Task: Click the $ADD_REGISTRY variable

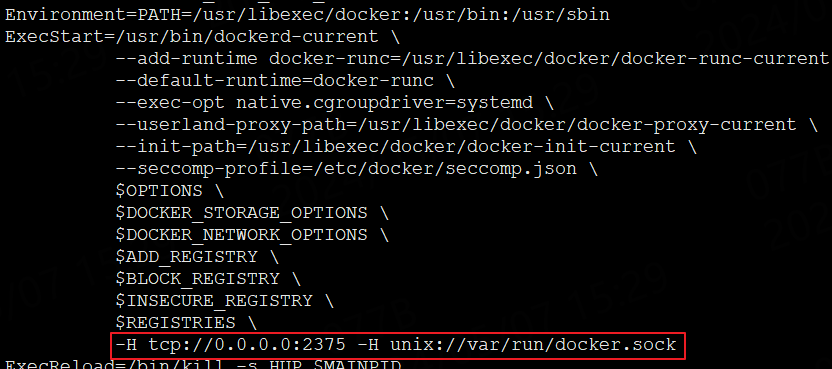Action: (186, 257)
